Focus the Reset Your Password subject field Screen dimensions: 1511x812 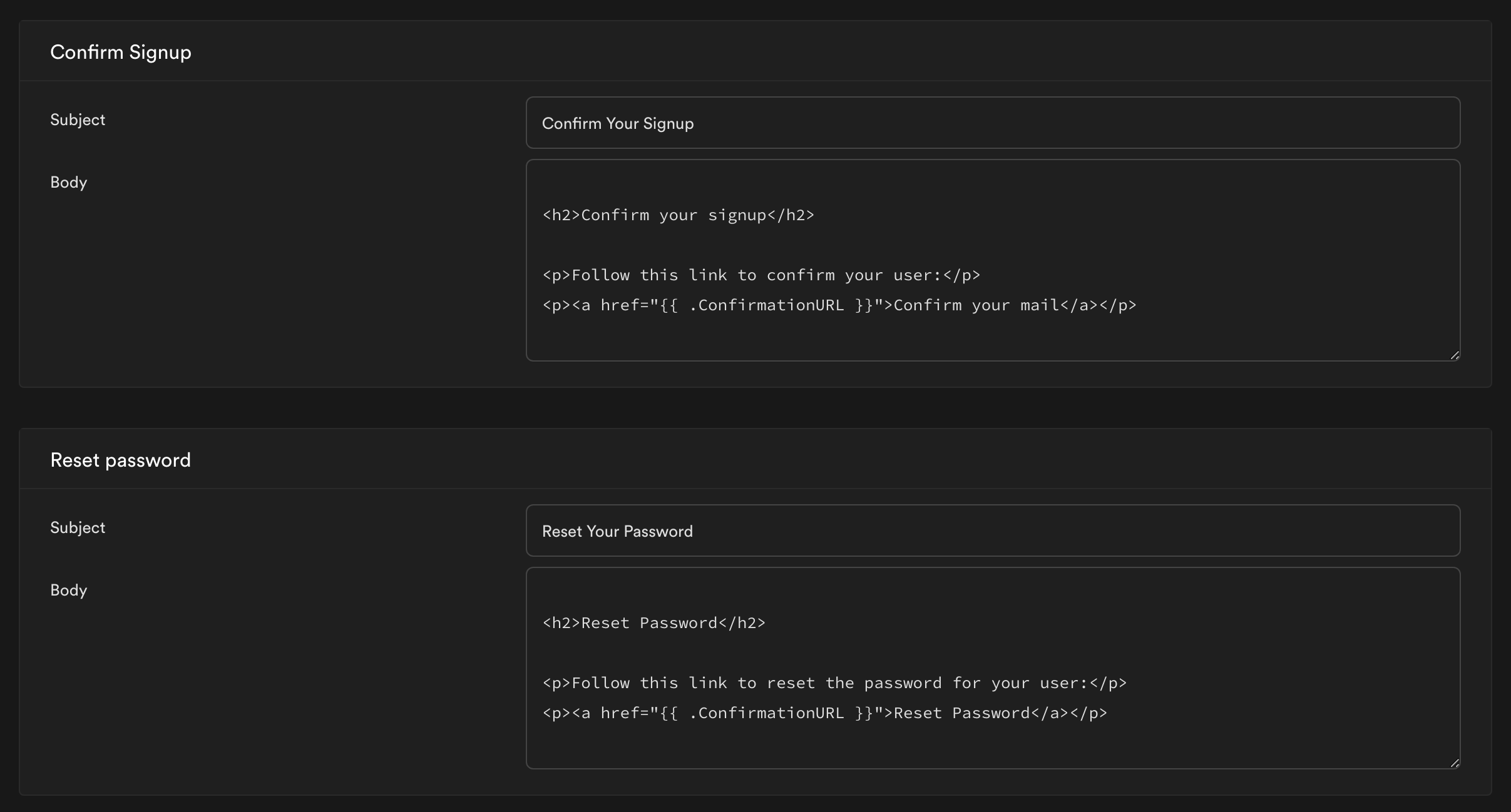993,531
